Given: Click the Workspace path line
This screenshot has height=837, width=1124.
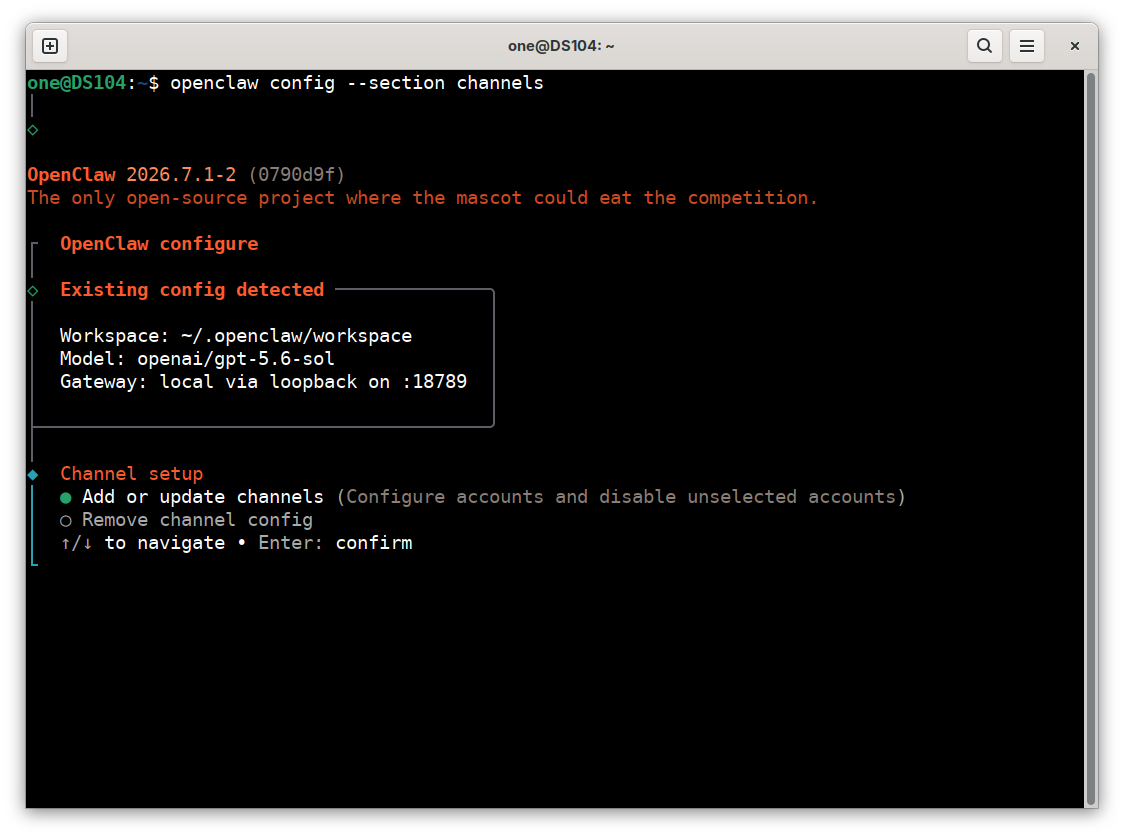Looking at the screenshot, I should 236,336.
